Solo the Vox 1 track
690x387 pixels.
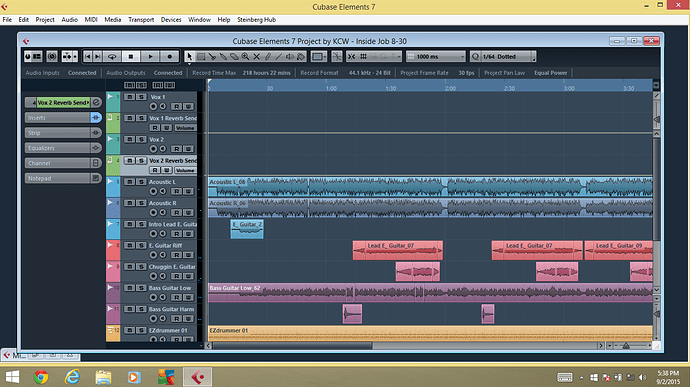click(x=141, y=97)
